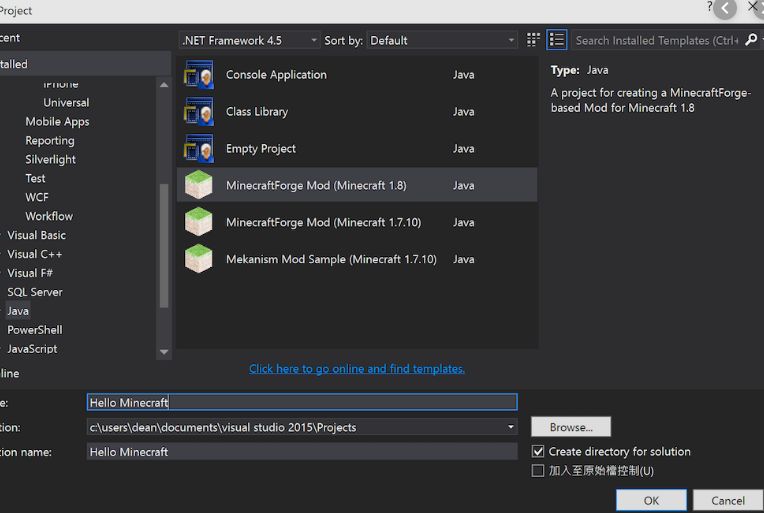This screenshot has height=513, width=764.
Task: Enable the 加入至原始檔控制(U) checkbox
Action: 538,471
